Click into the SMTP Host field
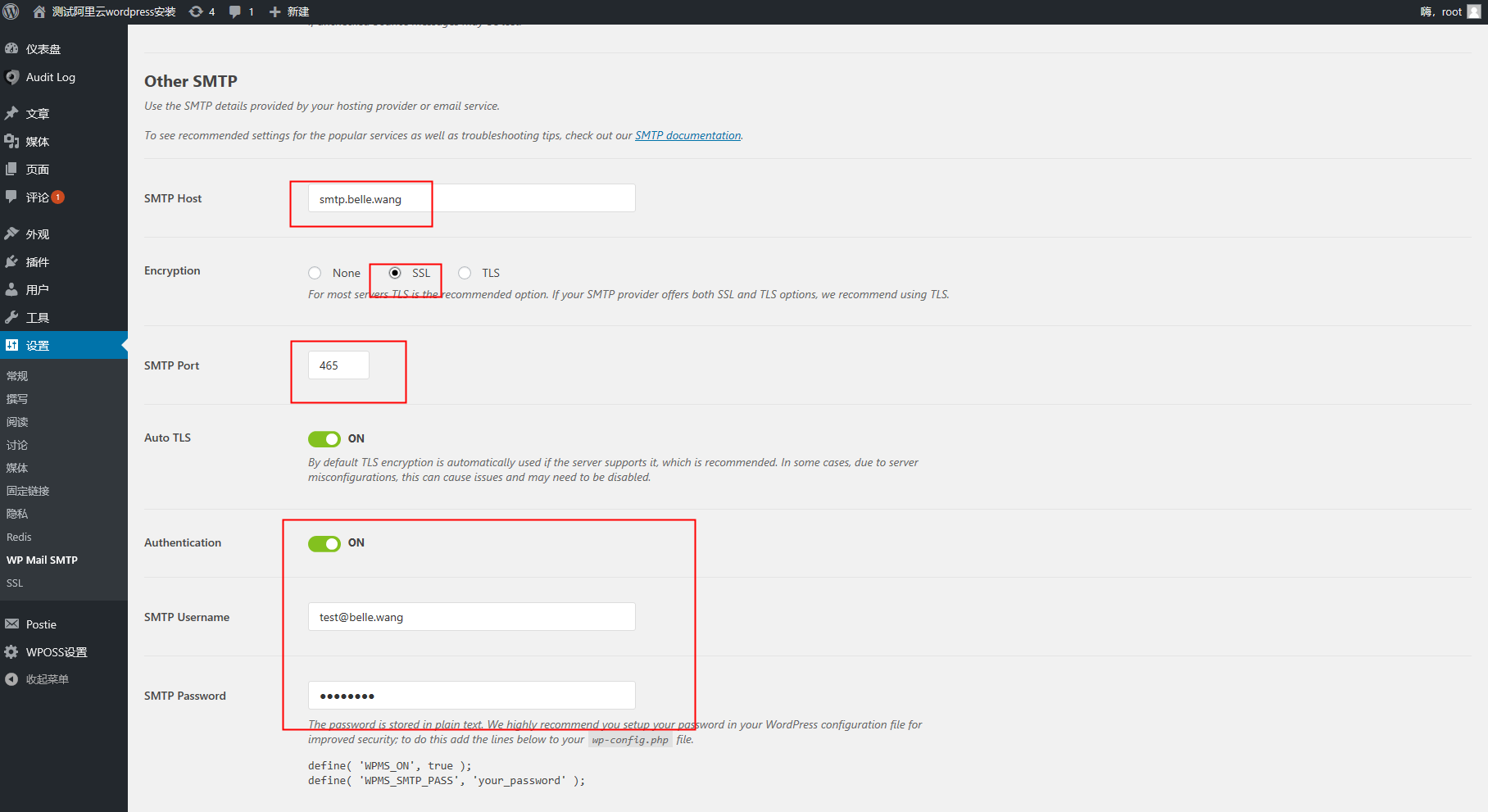 click(x=471, y=198)
